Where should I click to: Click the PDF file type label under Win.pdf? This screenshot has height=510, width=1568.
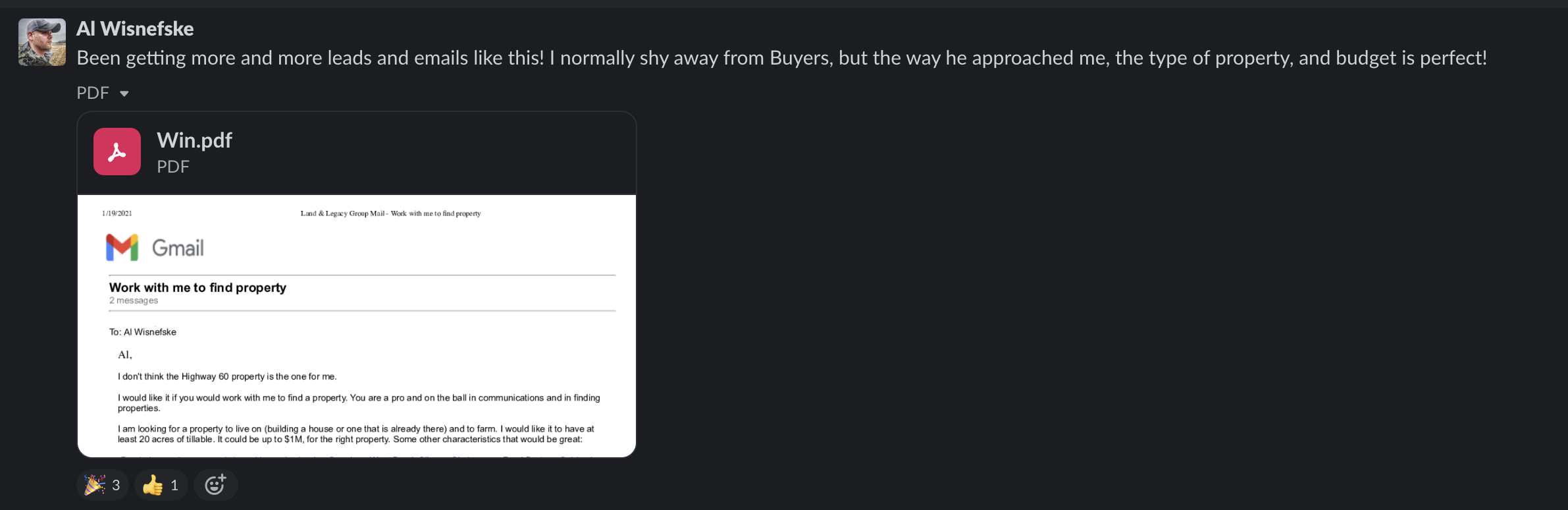pyautogui.click(x=173, y=167)
